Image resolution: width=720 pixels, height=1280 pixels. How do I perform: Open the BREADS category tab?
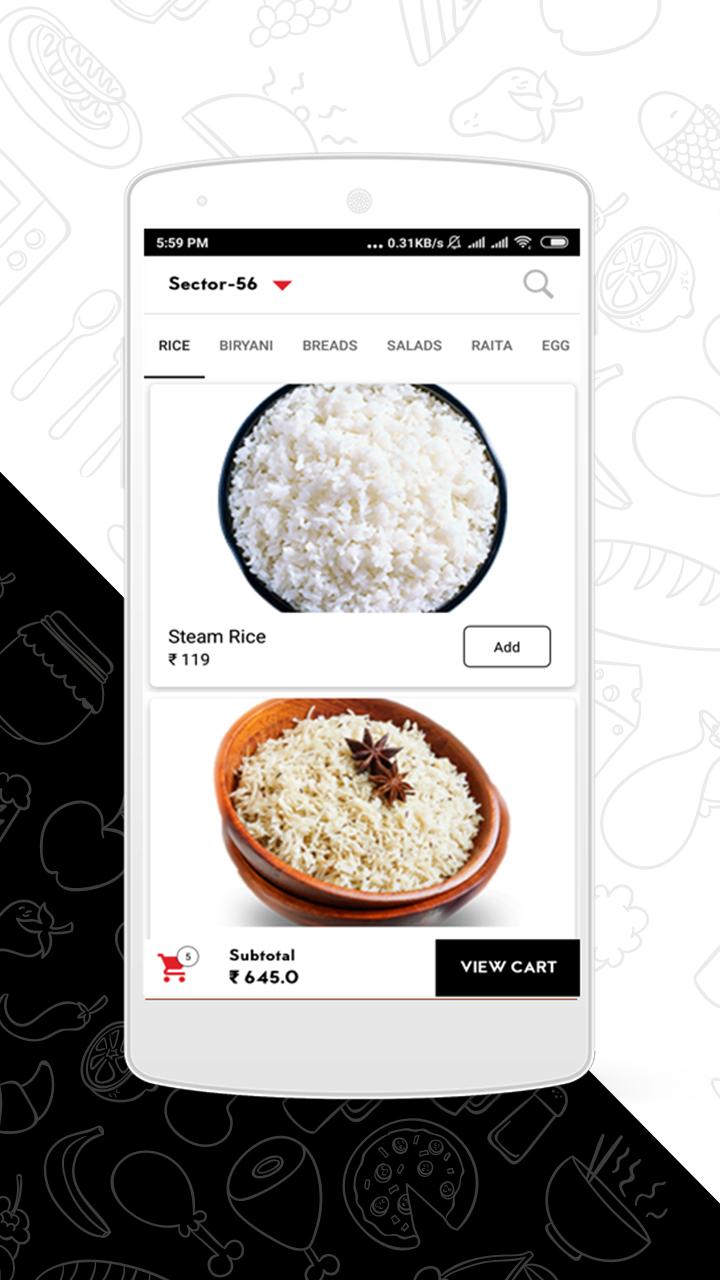(x=330, y=345)
